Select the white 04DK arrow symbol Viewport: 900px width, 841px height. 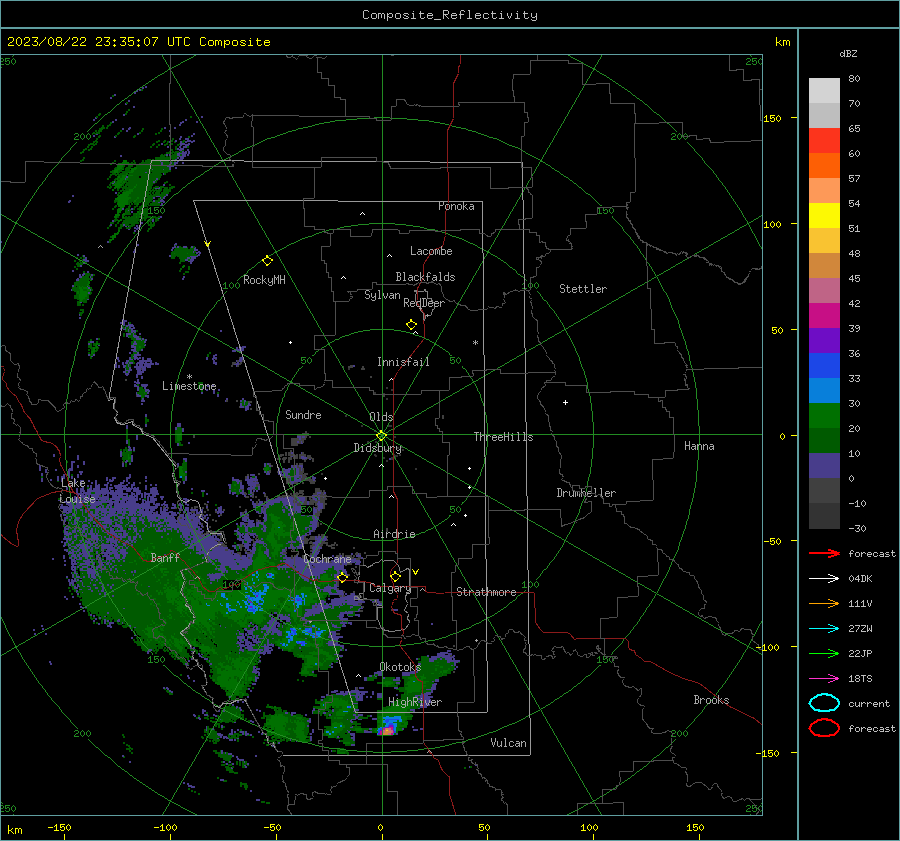point(824,579)
